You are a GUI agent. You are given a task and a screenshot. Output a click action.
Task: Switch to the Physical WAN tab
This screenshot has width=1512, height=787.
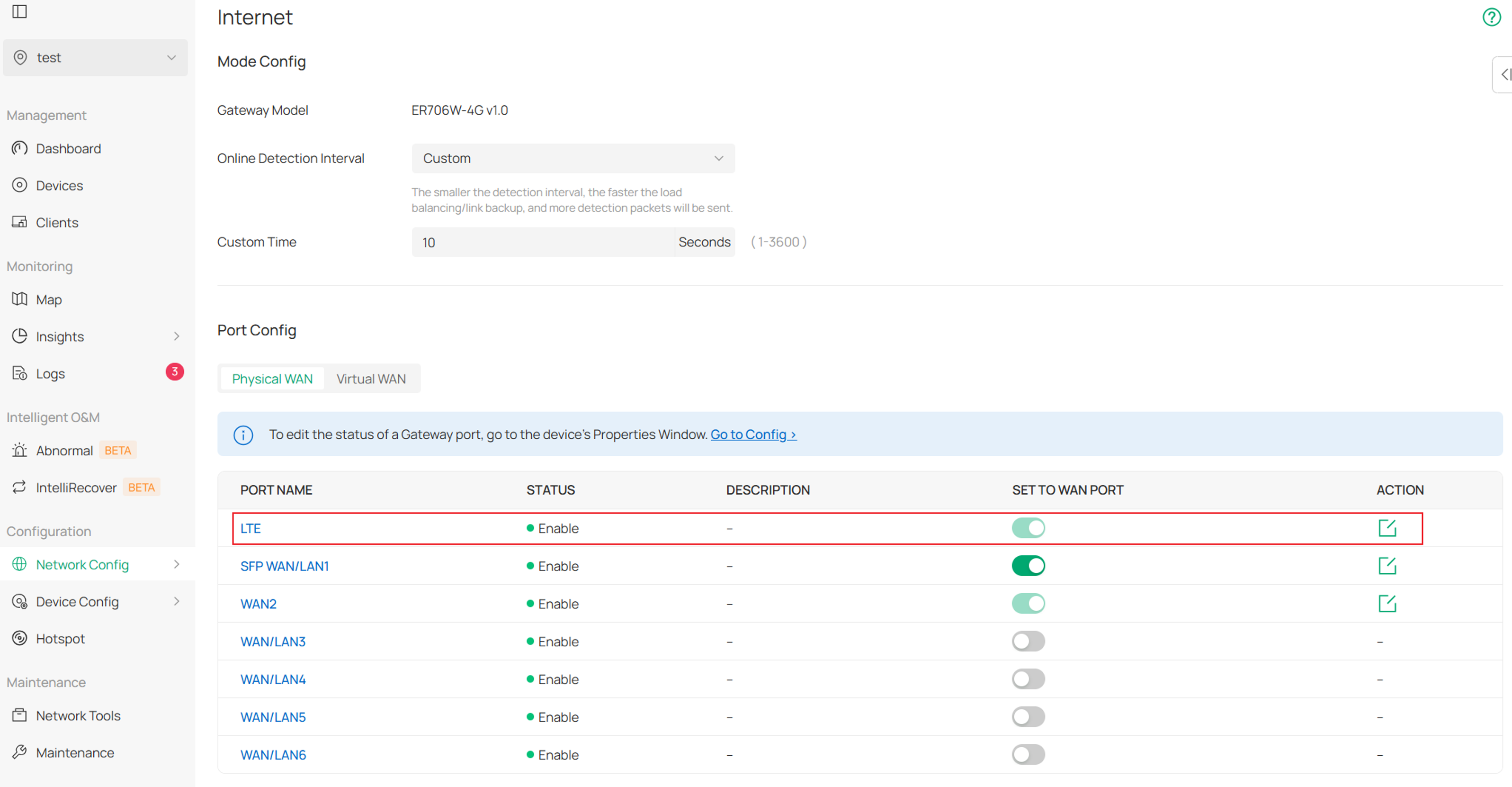click(272, 379)
